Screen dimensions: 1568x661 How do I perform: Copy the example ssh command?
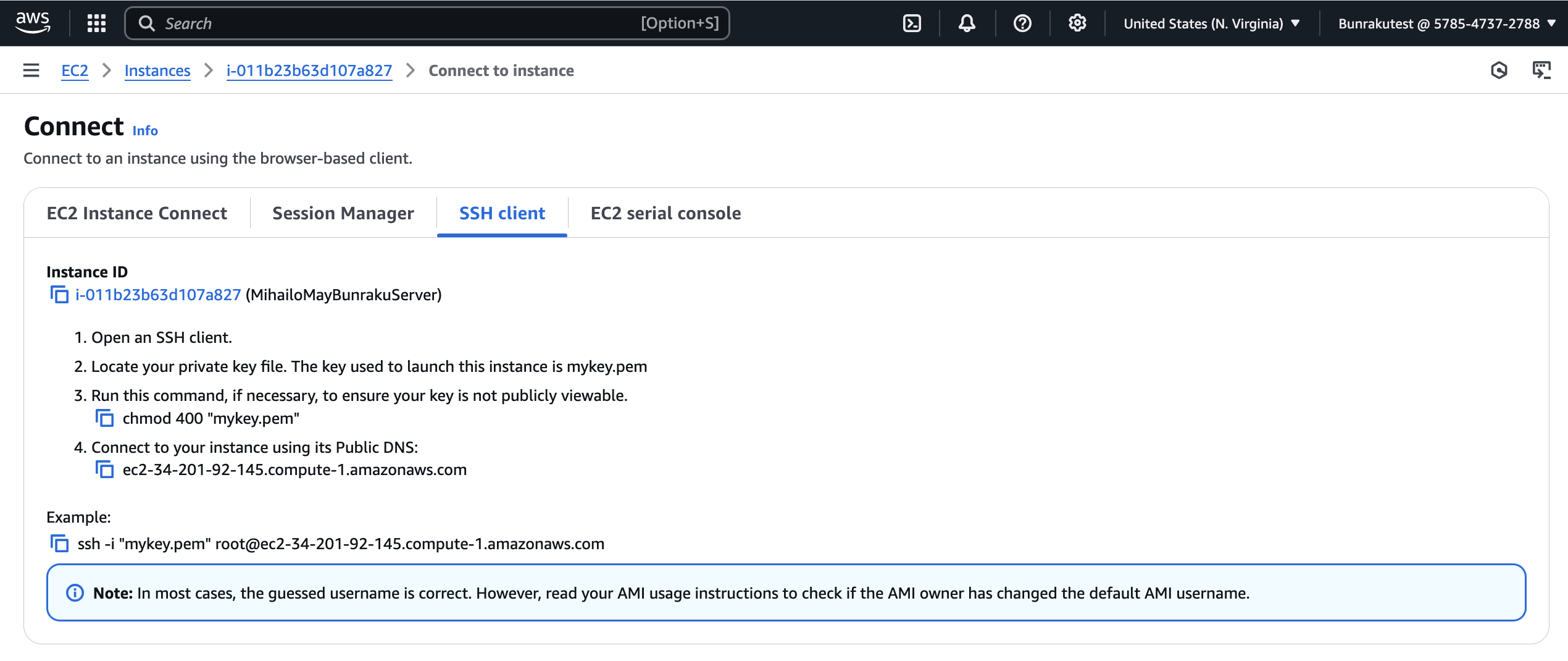(x=59, y=544)
